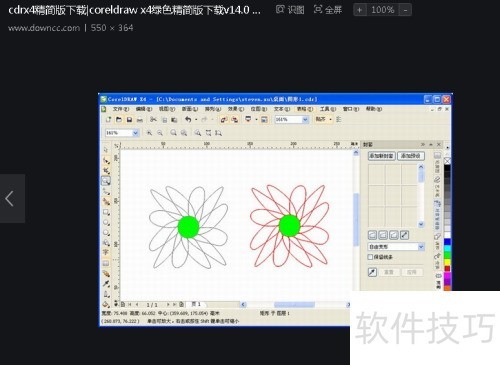
Task: Click the zoom out magnifier icon
Action: 160,133
